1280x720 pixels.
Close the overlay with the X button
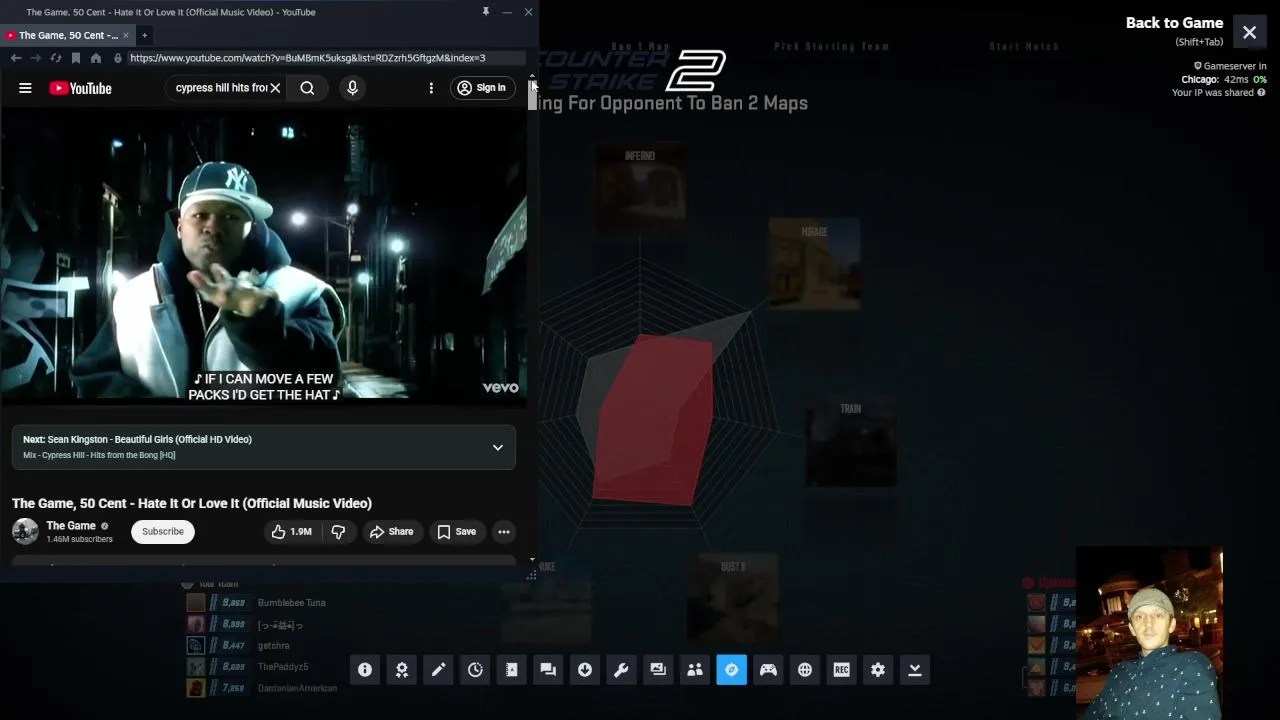(1249, 32)
